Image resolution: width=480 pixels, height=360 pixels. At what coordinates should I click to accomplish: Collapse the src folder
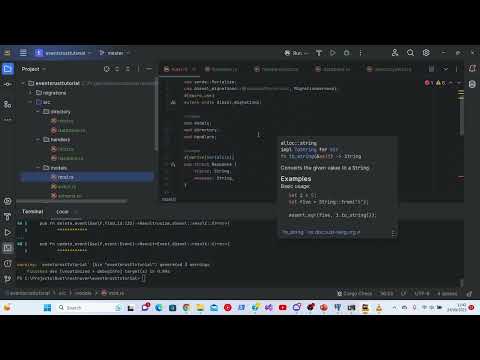(30, 102)
